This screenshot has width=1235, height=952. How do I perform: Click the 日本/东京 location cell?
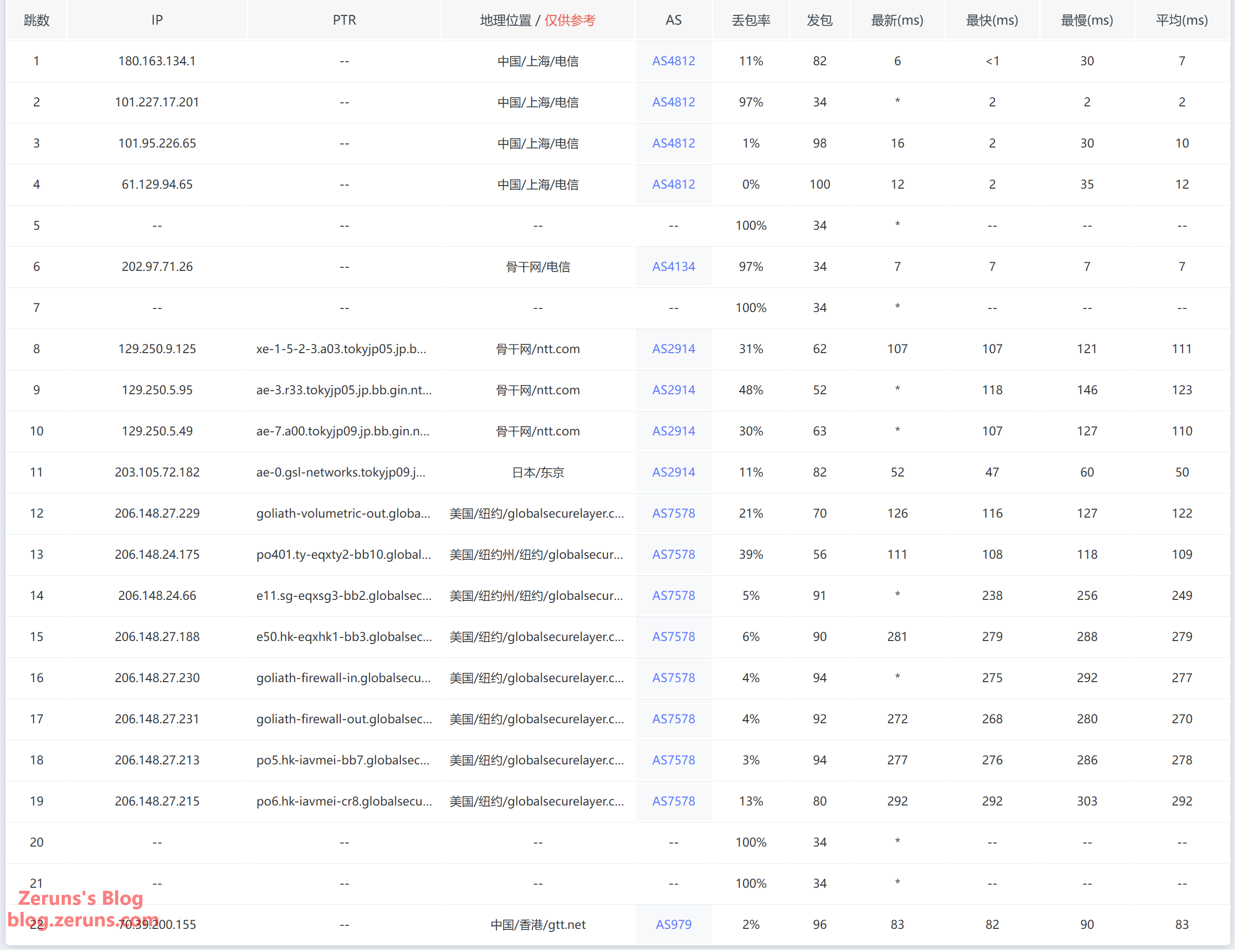[x=537, y=472]
